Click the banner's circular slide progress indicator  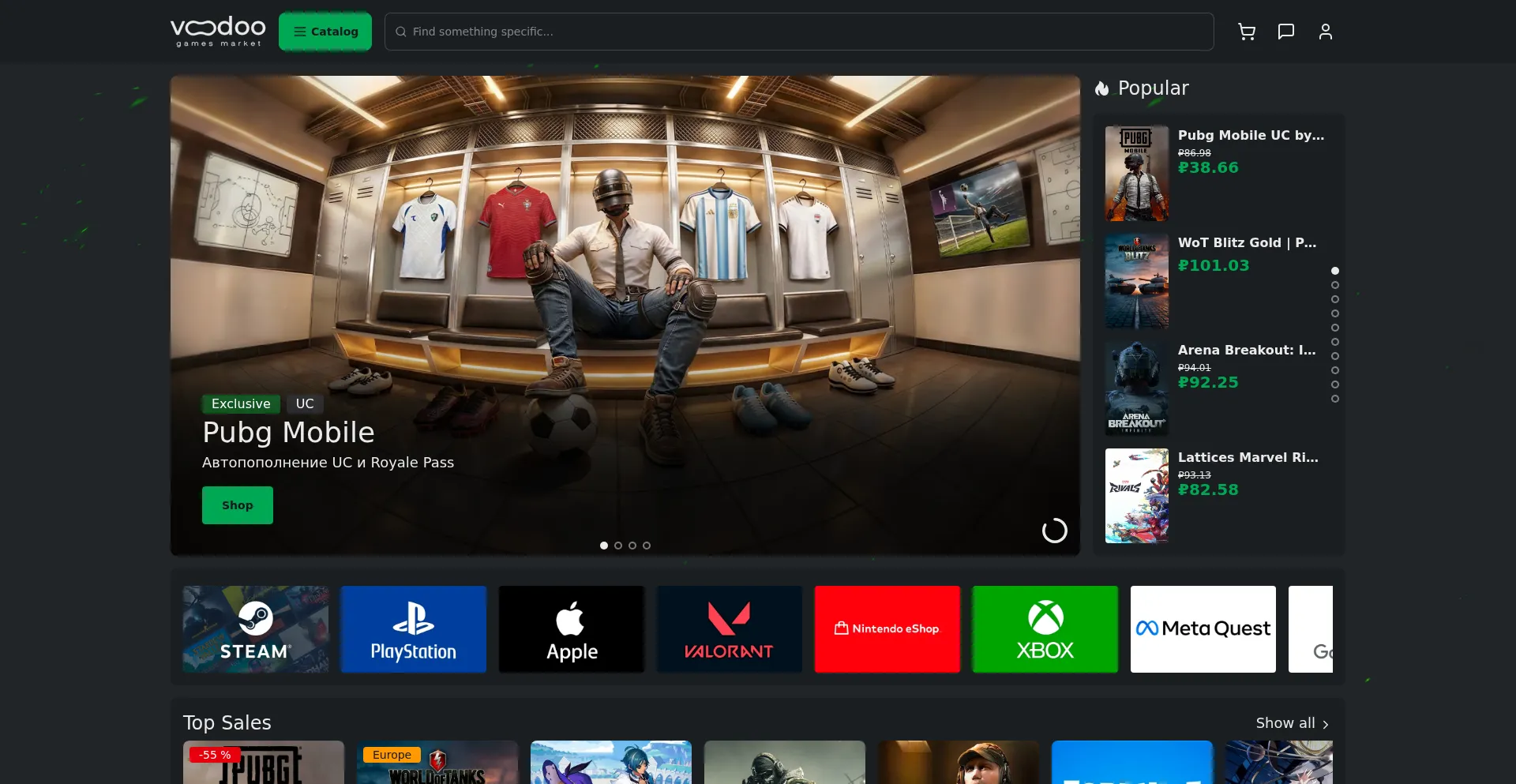pos(1055,531)
